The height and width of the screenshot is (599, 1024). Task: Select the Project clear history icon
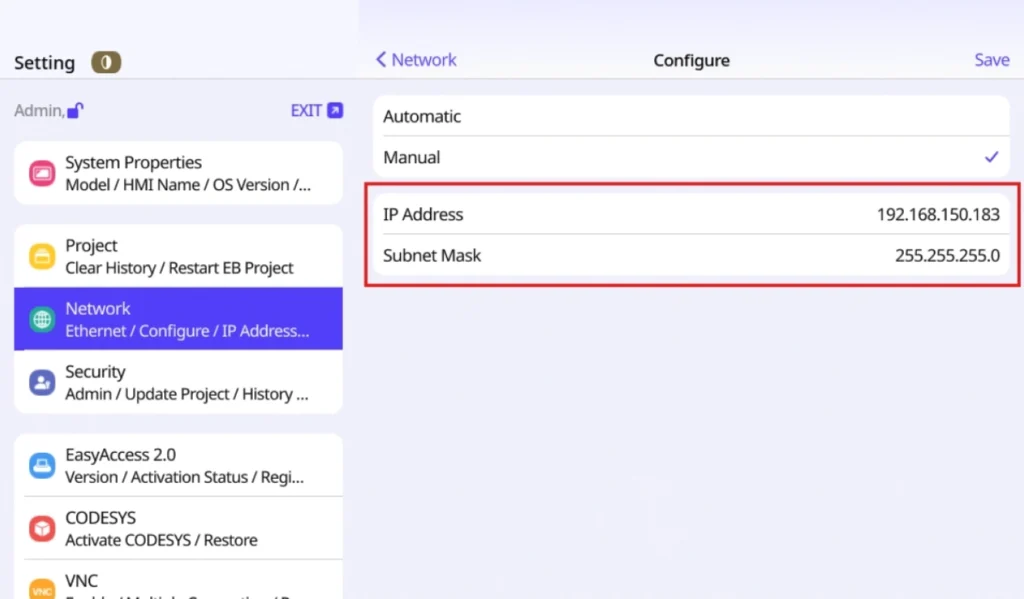pyautogui.click(x=41, y=256)
